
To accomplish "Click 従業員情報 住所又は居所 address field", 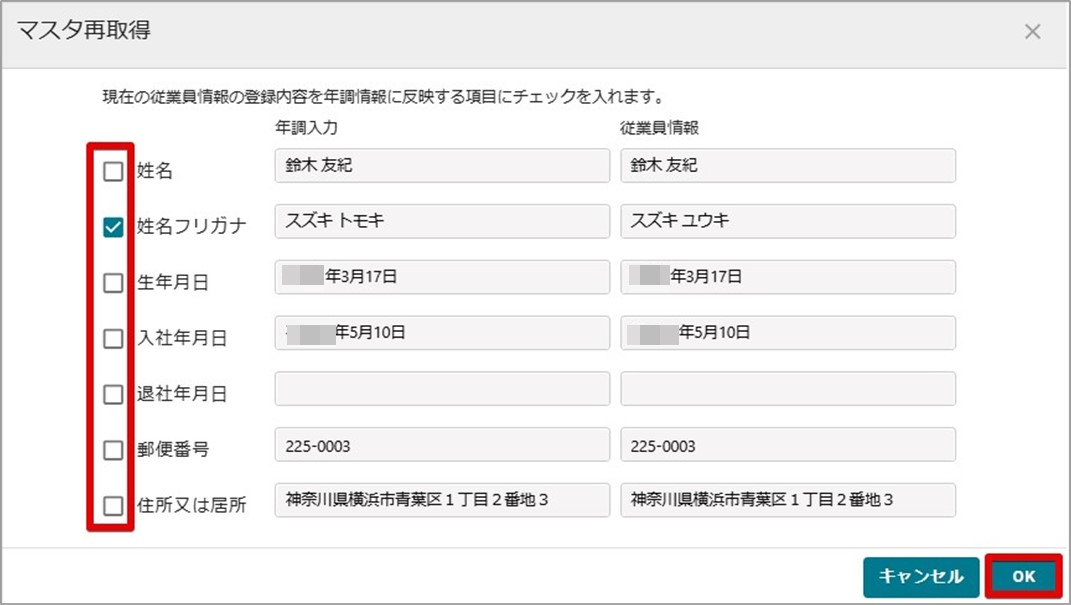I will tap(788, 501).
